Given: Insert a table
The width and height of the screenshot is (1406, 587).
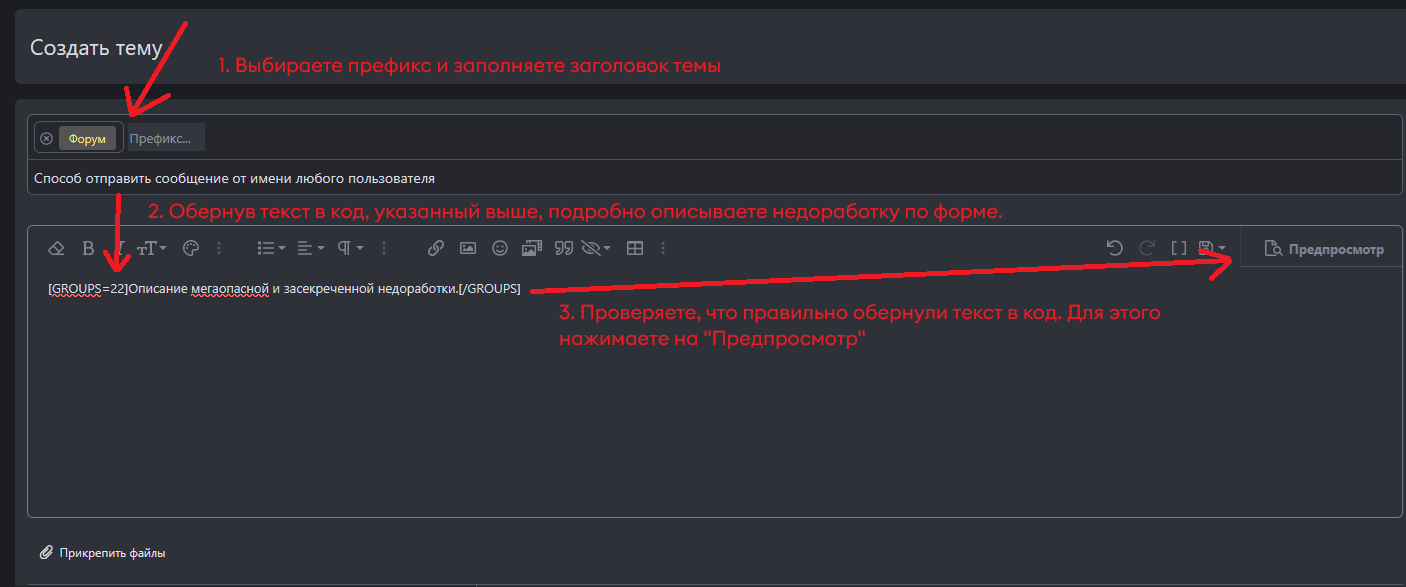Looking at the screenshot, I should click(635, 247).
